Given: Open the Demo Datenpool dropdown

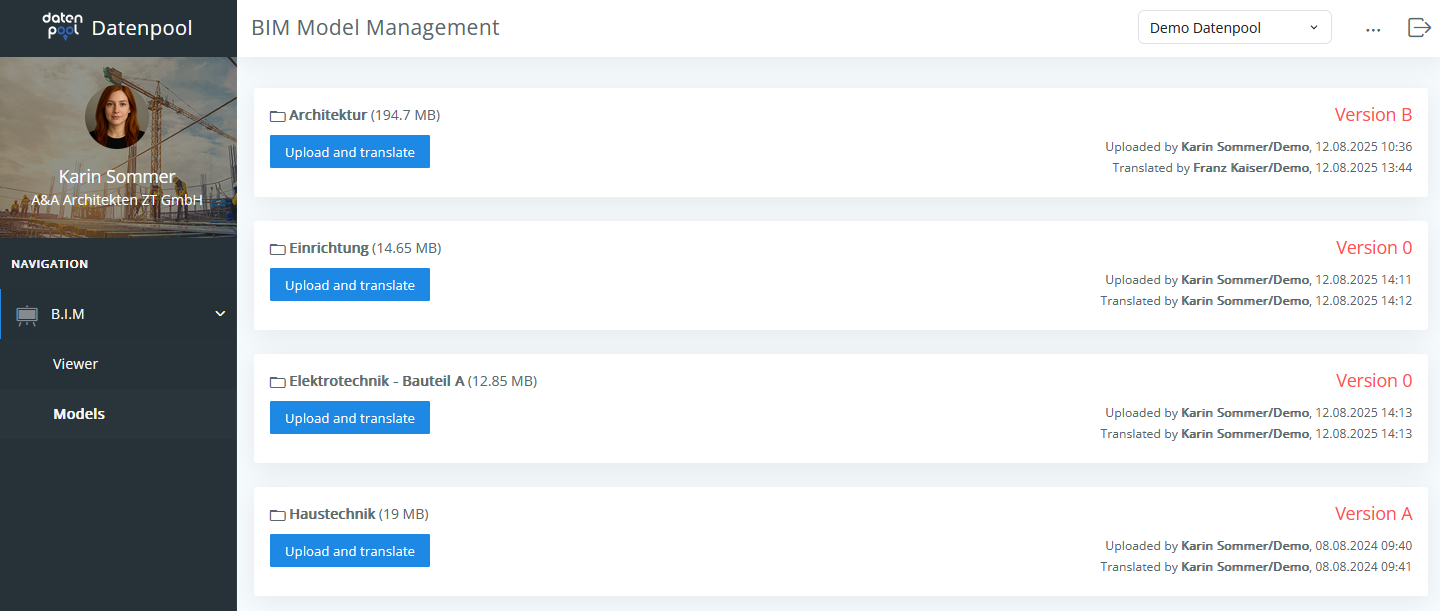Looking at the screenshot, I should 1234,28.
